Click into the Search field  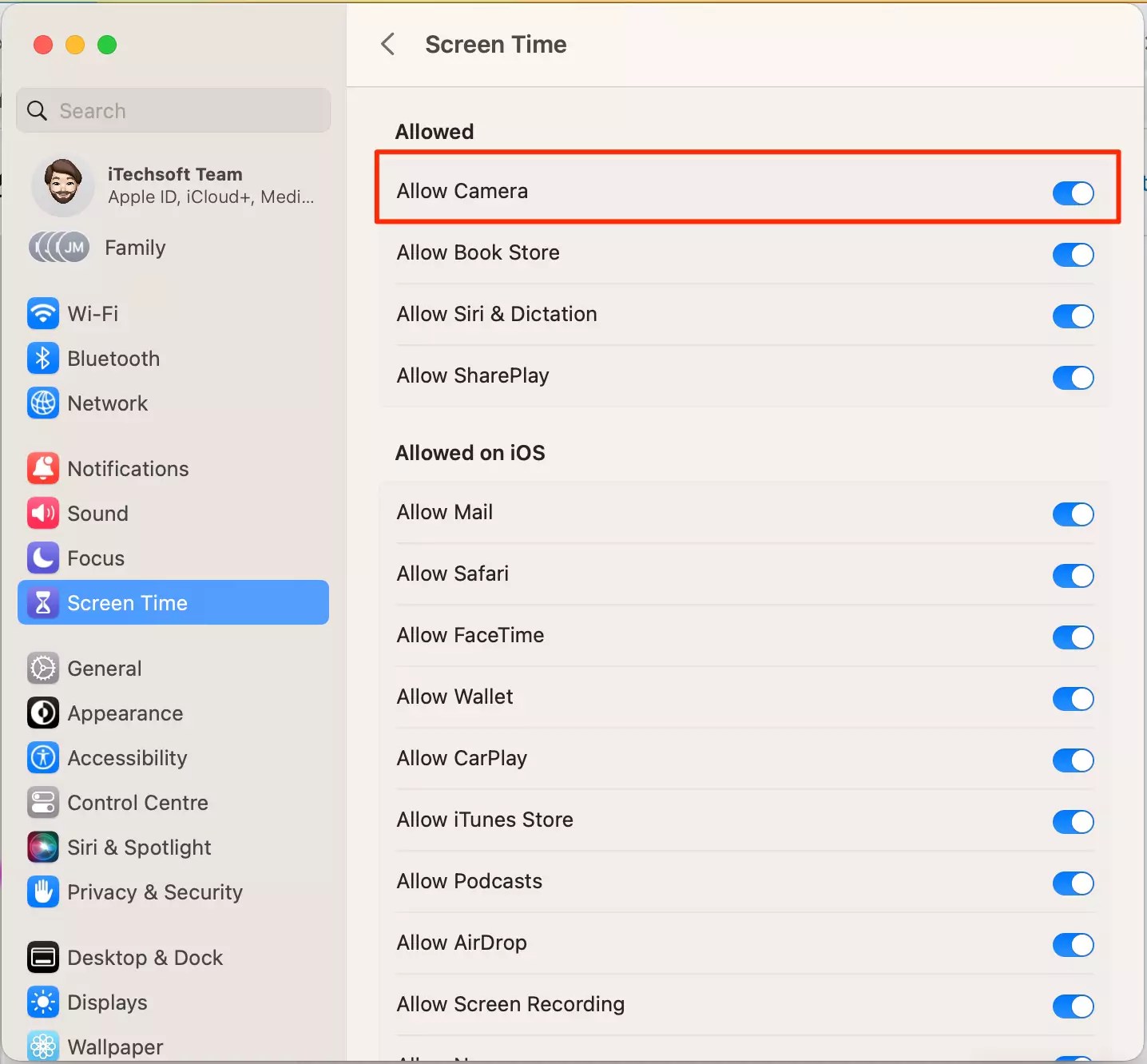click(173, 110)
